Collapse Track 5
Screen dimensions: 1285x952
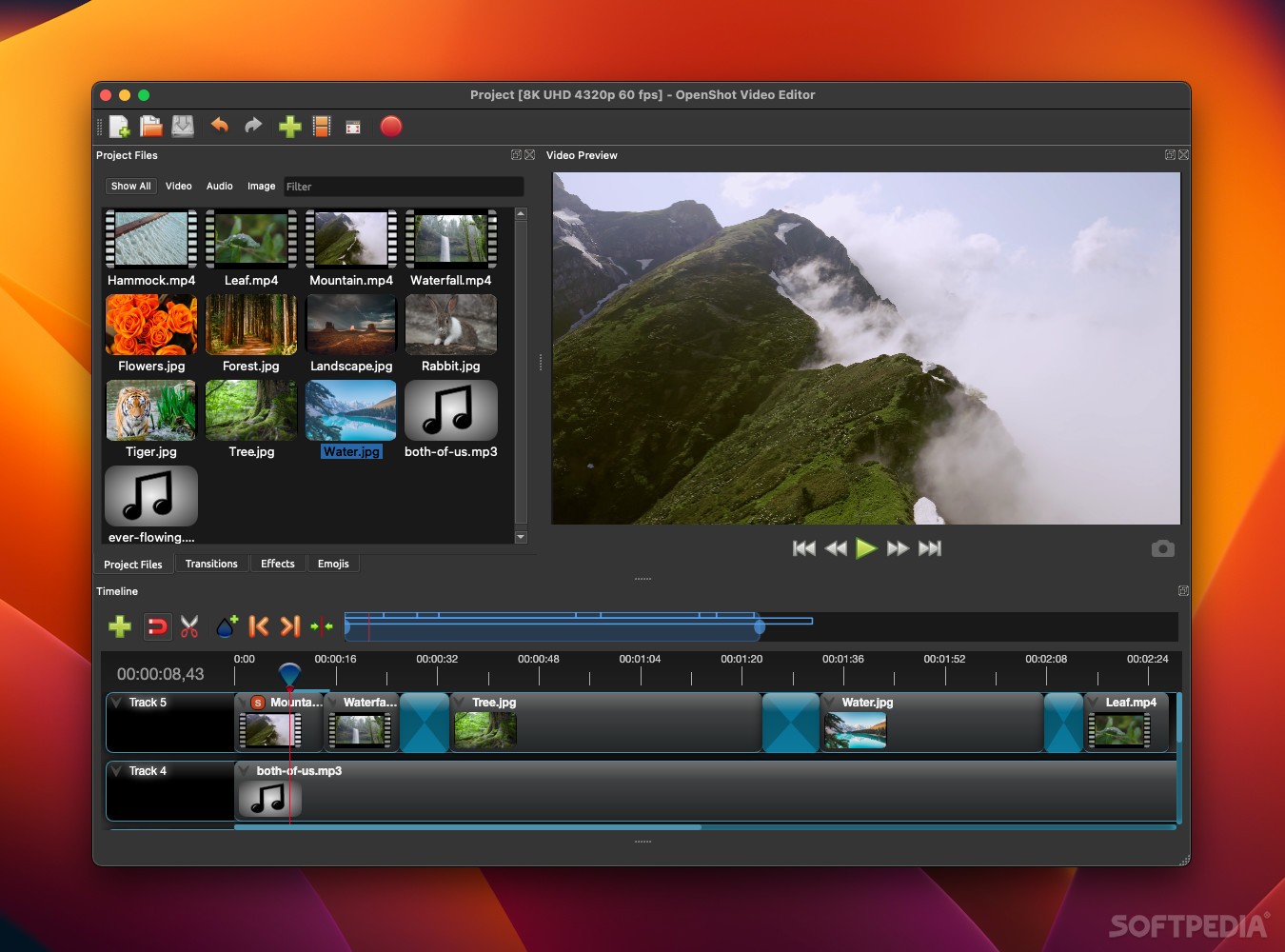115,702
